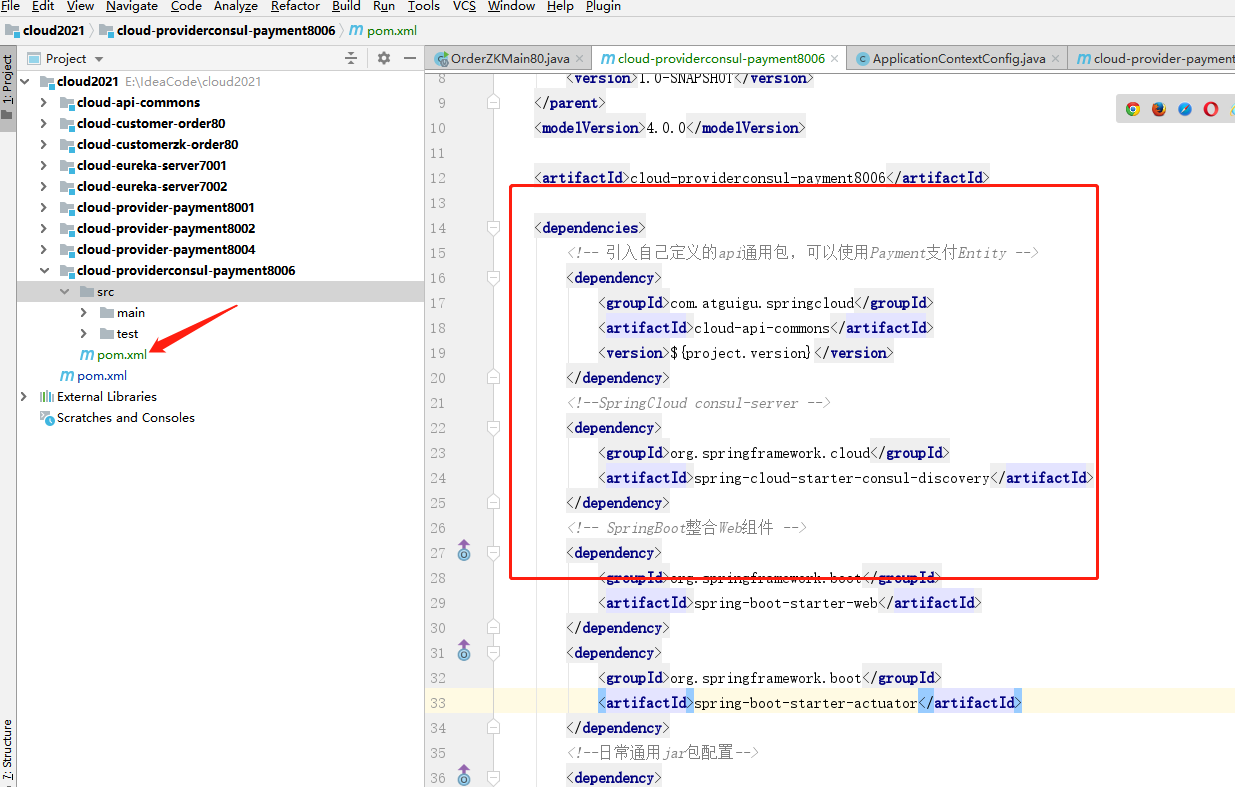The height and width of the screenshot is (787, 1235).
Task: Select Scratches and Consoles row
Action: (x=220, y=418)
